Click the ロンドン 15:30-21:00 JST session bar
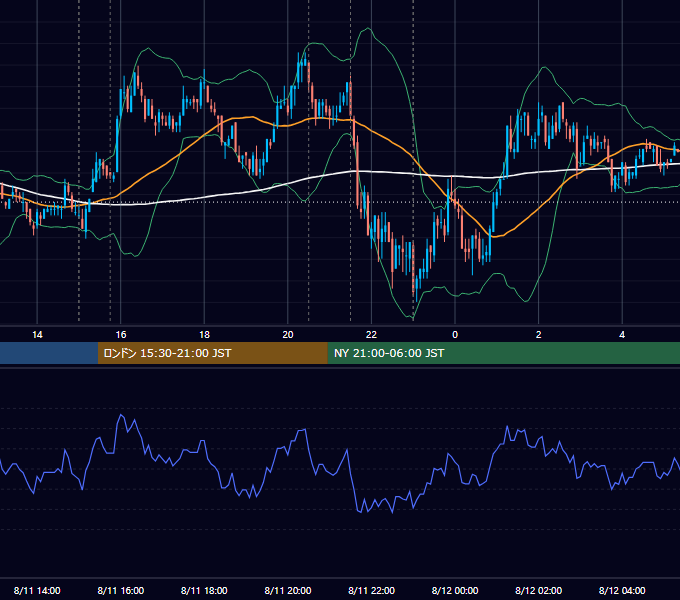 click(212, 353)
